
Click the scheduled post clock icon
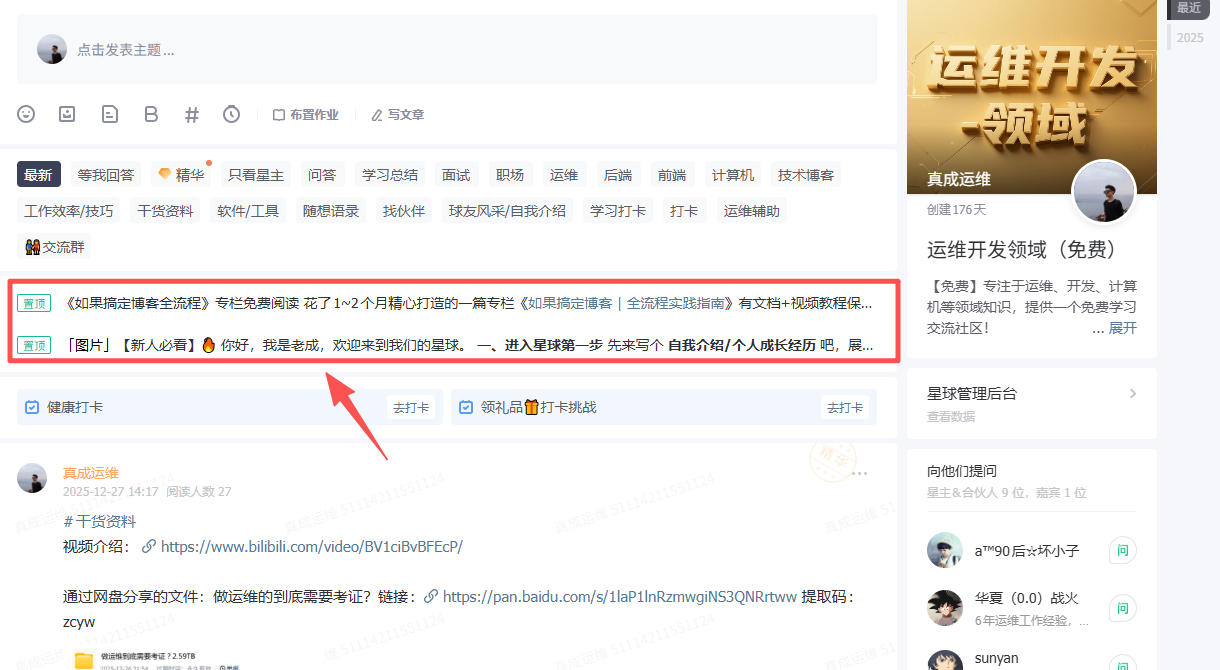coord(232,114)
